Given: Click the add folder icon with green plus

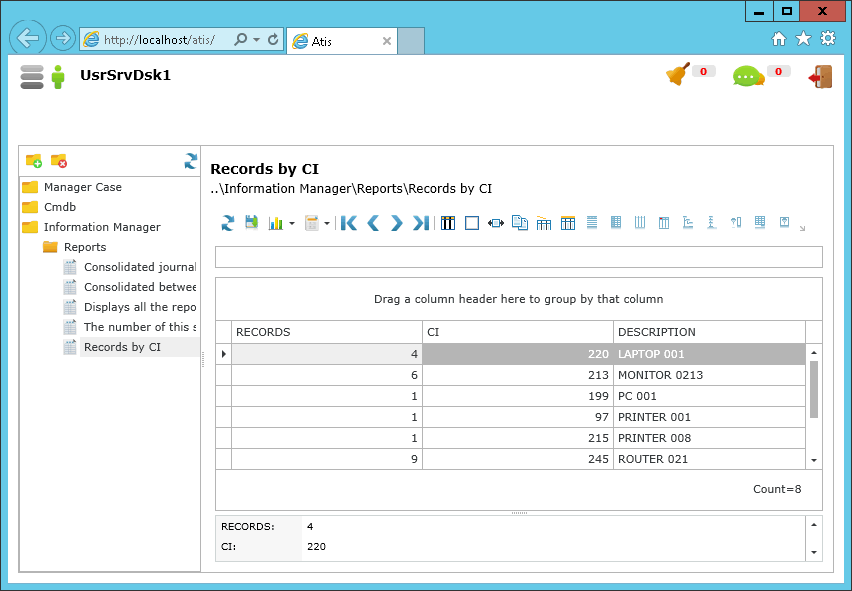Looking at the screenshot, I should tap(34, 161).
